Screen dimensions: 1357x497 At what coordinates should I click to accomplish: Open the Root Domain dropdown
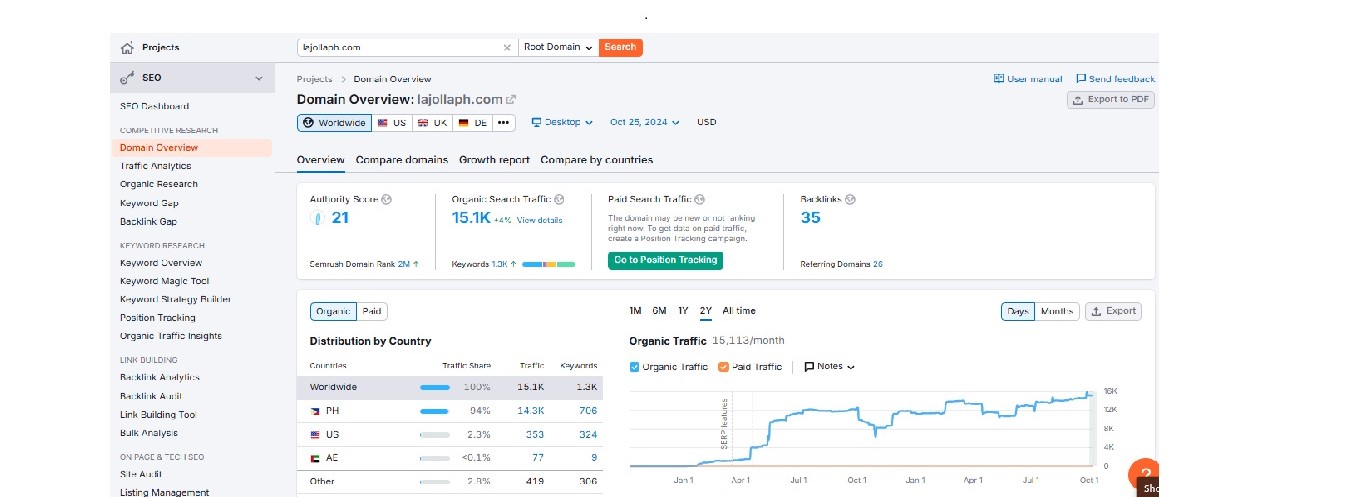558,47
